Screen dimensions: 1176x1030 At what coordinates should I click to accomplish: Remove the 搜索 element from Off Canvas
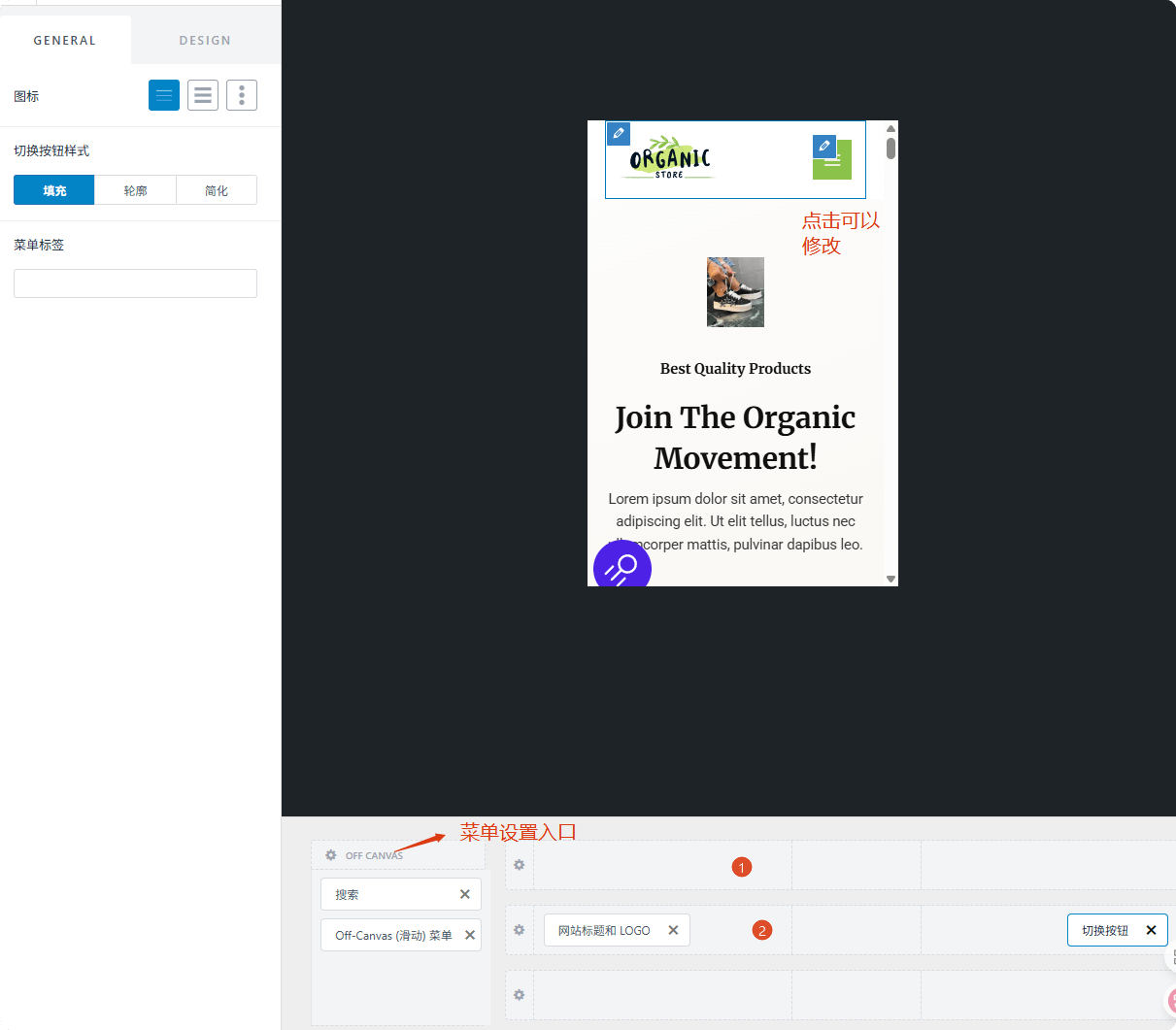465,894
